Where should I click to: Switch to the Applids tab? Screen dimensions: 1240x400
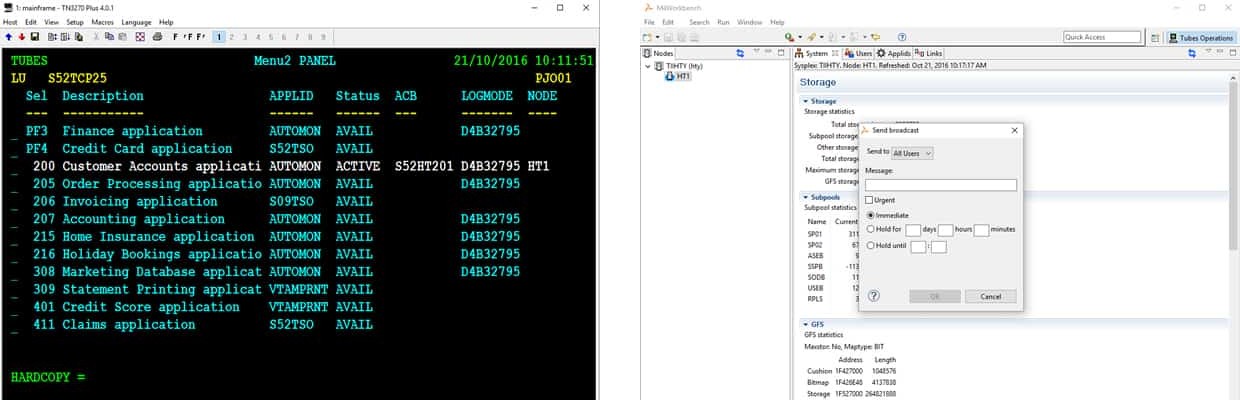click(893, 53)
